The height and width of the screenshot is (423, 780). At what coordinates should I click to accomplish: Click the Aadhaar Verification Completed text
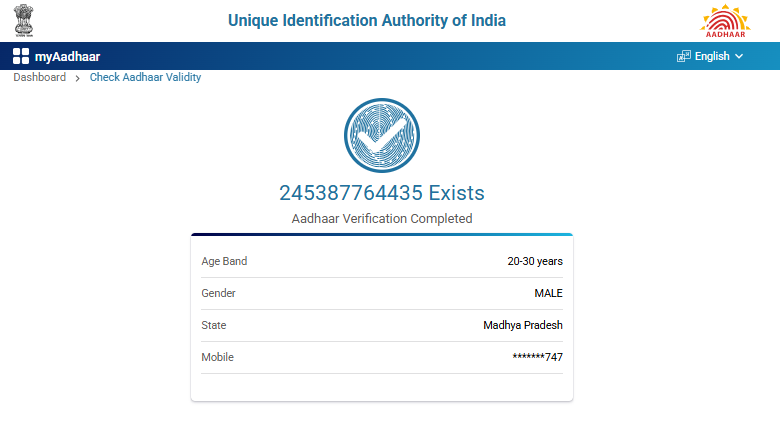point(382,218)
